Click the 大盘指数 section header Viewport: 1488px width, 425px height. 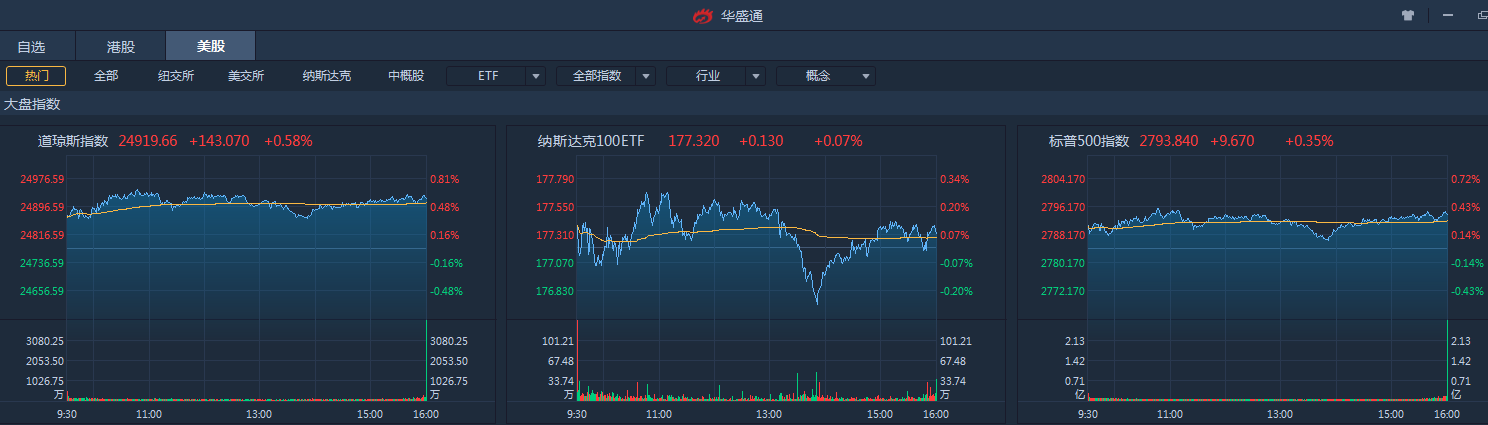[x=32, y=104]
